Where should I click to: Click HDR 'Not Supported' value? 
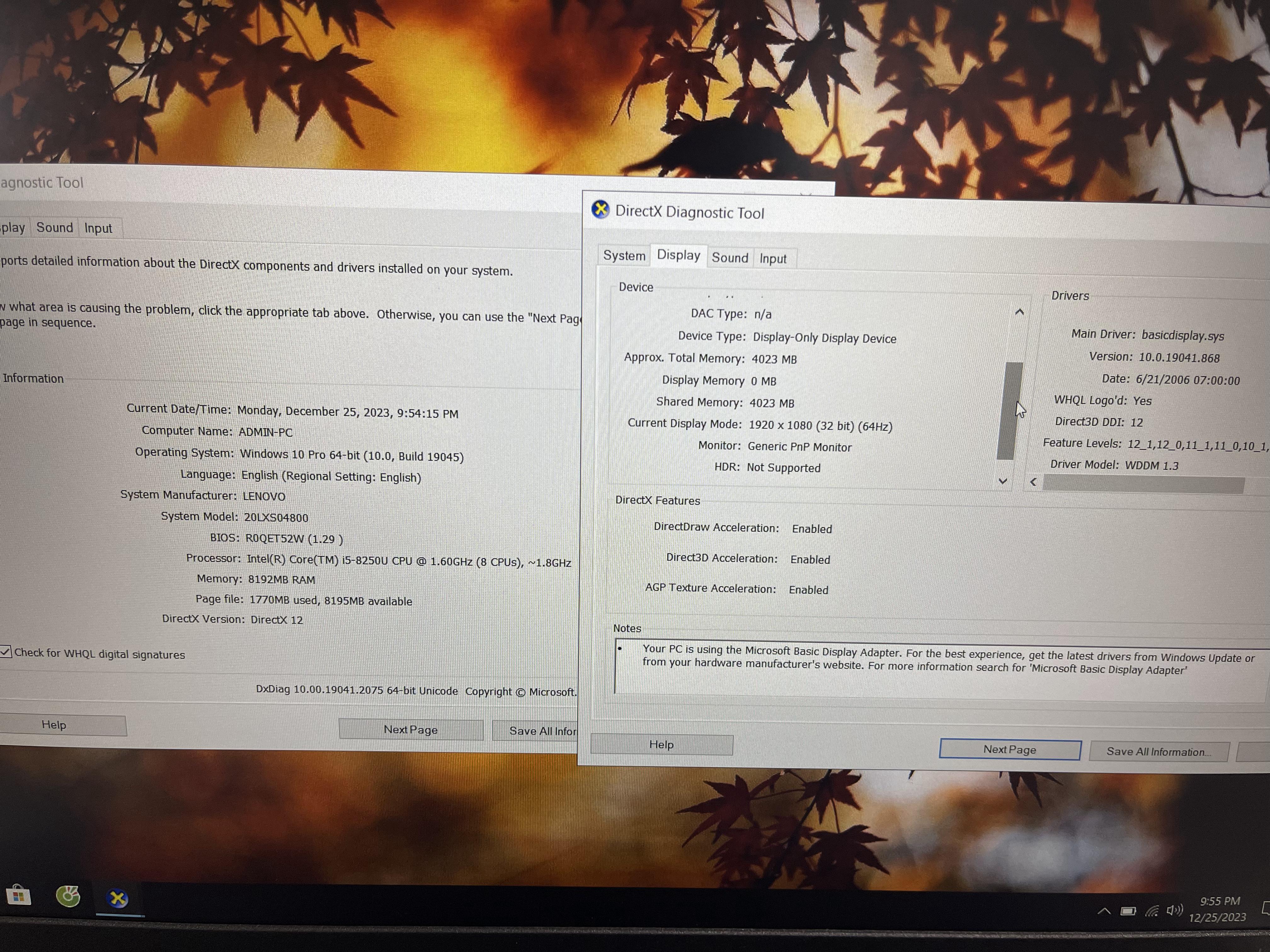coord(783,468)
